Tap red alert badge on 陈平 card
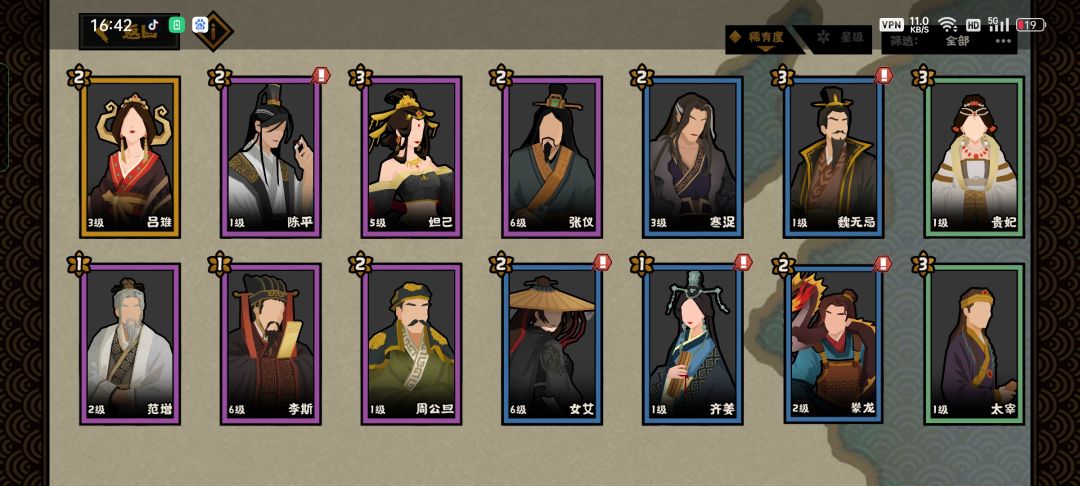 point(321,74)
